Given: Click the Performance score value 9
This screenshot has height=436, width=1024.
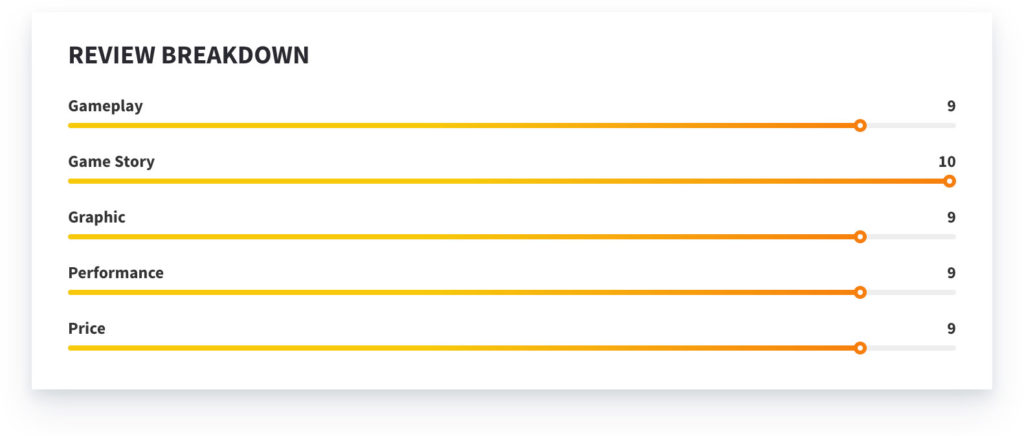Looking at the screenshot, I should [951, 272].
